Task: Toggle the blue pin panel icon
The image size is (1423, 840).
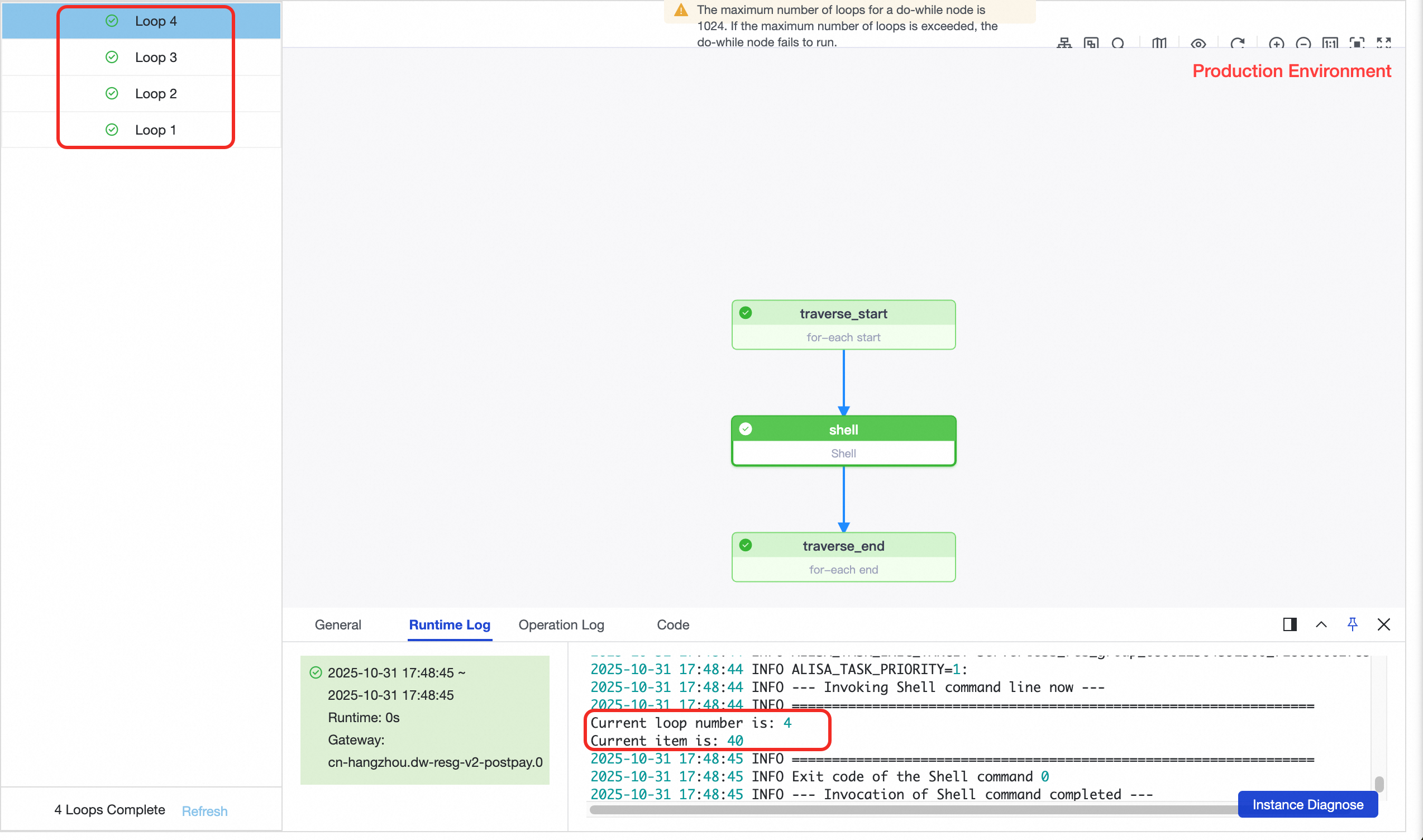Action: (1352, 624)
